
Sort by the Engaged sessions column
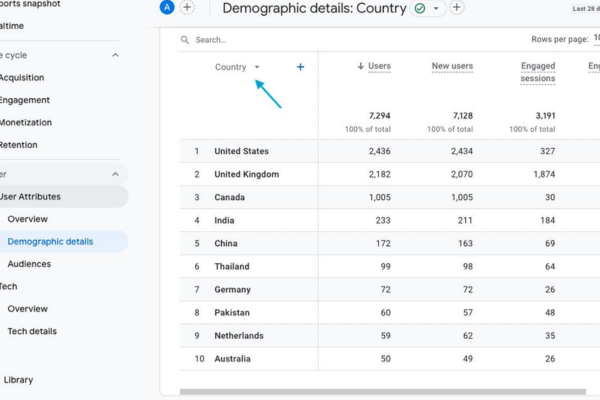point(538,72)
